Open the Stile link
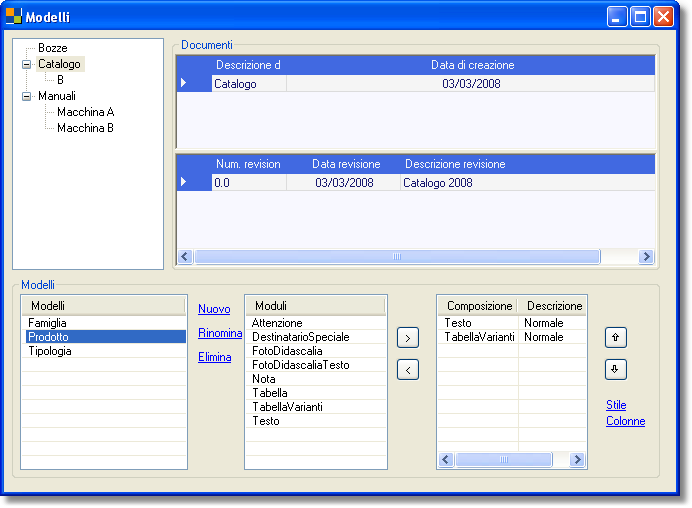Image resolution: width=692 pixels, height=508 pixels. (x=616, y=405)
